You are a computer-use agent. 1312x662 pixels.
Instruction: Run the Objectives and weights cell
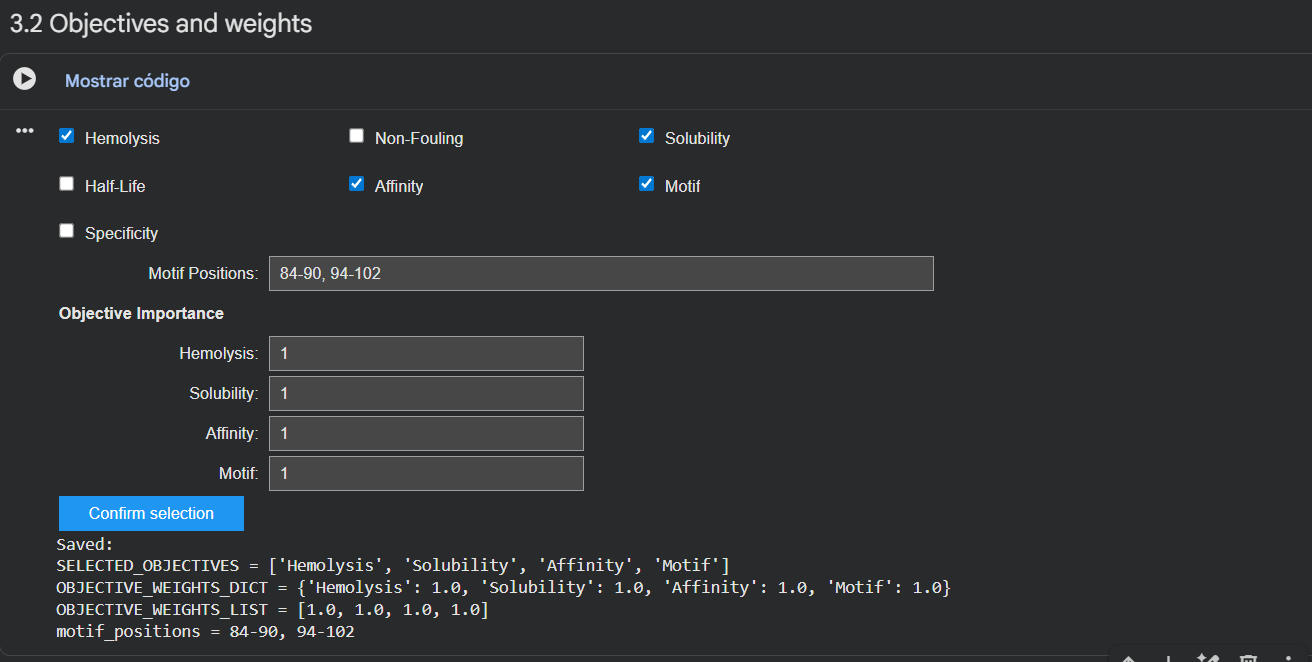click(24, 79)
